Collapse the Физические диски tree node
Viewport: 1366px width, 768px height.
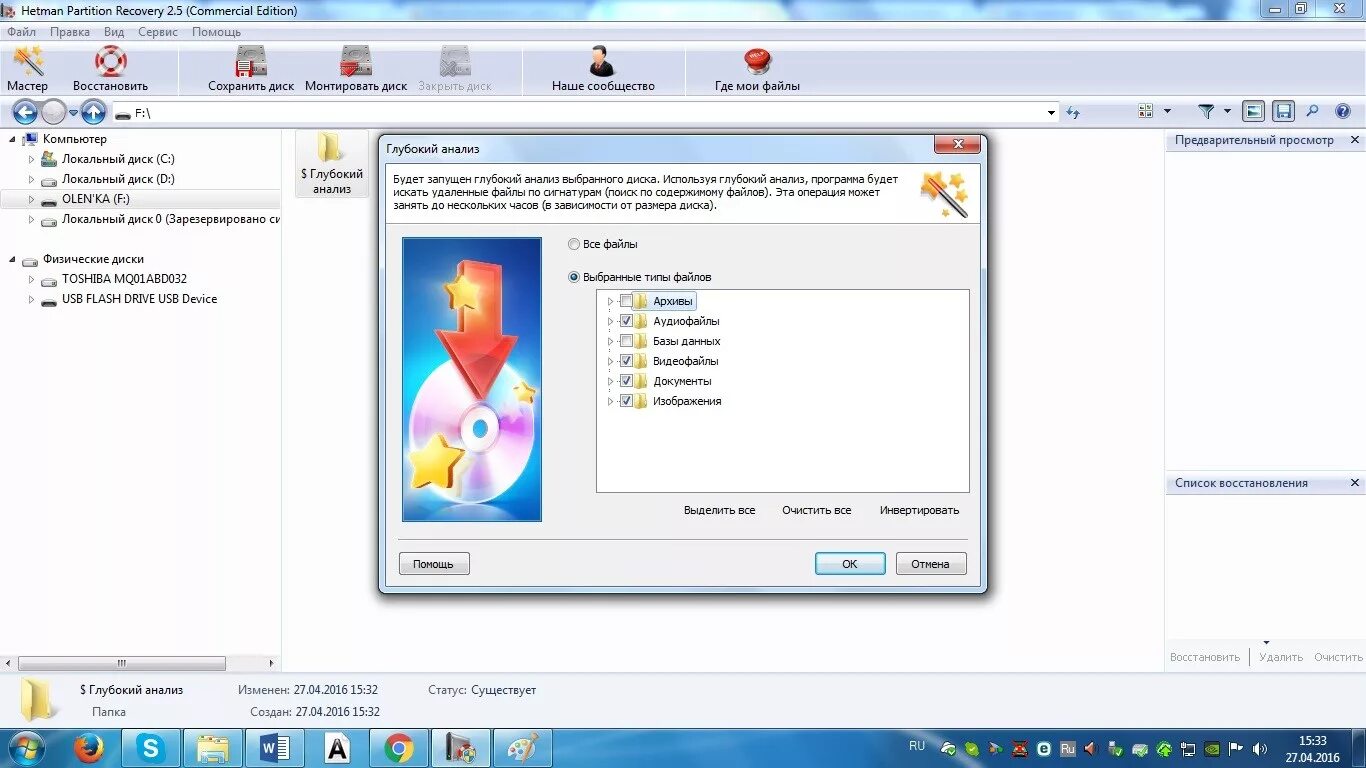tap(13, 259)
